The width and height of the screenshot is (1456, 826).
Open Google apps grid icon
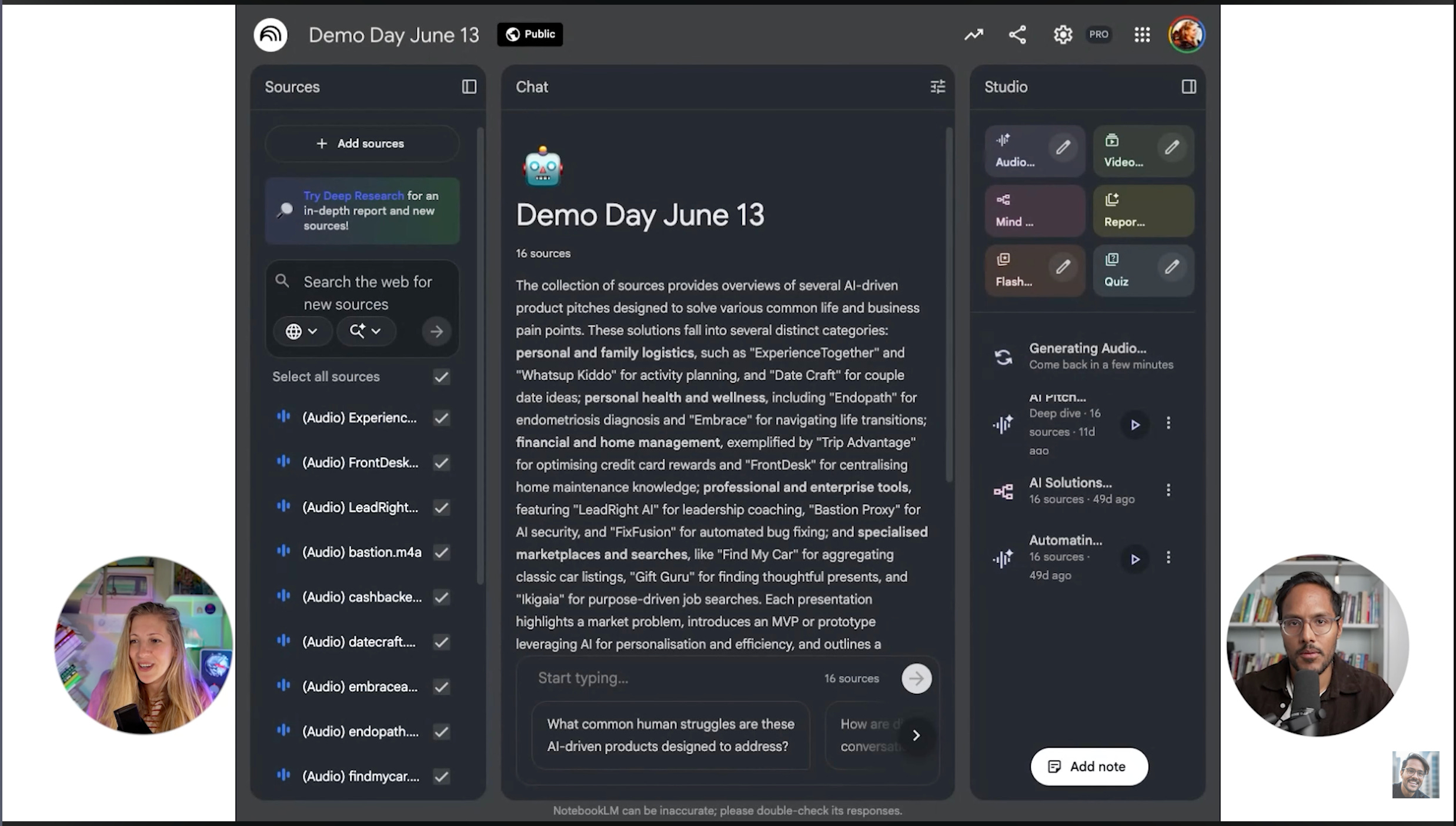[1142, 35]
